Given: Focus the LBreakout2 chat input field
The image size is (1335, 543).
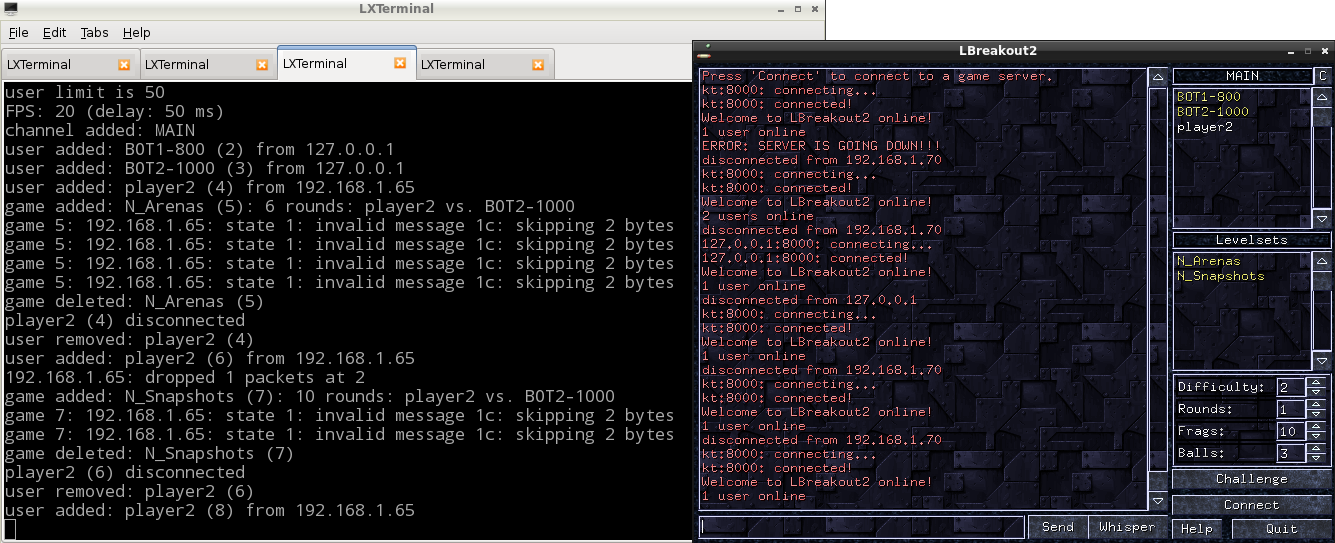Looking at the screenshot, I should click(861, 527).
